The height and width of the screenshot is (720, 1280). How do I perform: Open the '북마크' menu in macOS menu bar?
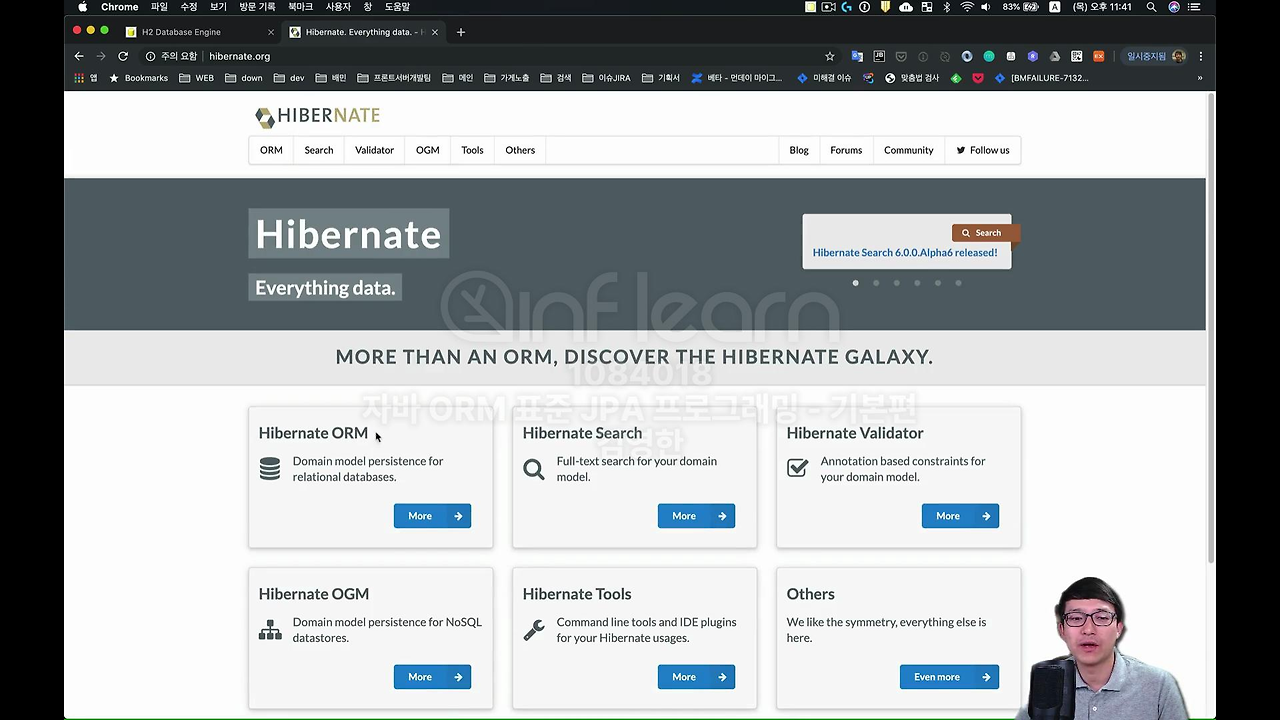click(x=300, y=7)
